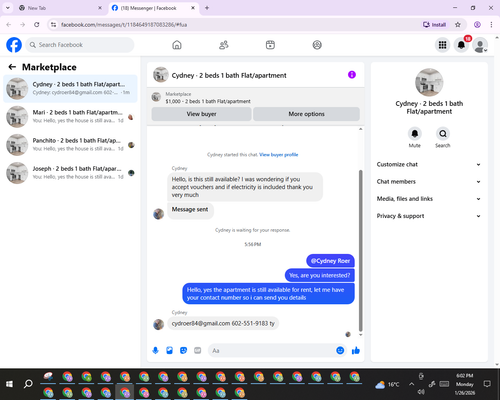Open the Chrome three-dot menu

tap(491, 25)
